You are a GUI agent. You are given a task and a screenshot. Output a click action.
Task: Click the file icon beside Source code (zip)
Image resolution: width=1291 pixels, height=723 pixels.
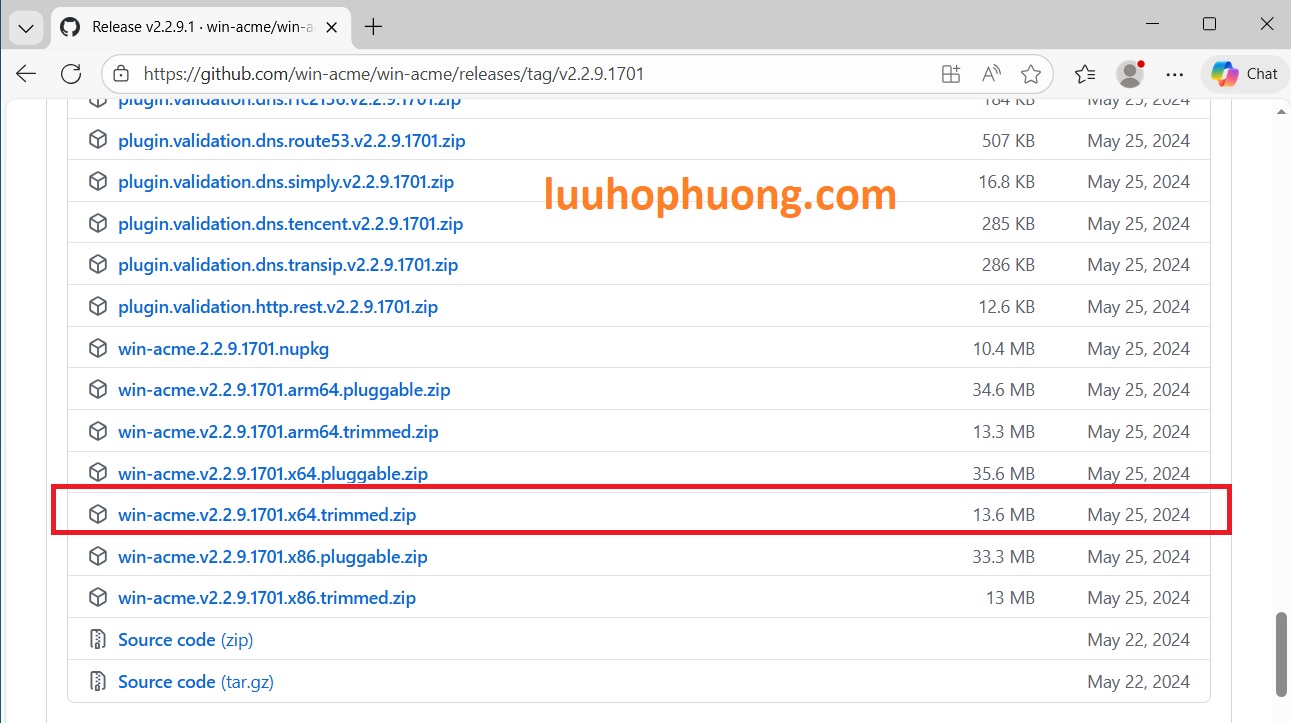tap(97, 639)
